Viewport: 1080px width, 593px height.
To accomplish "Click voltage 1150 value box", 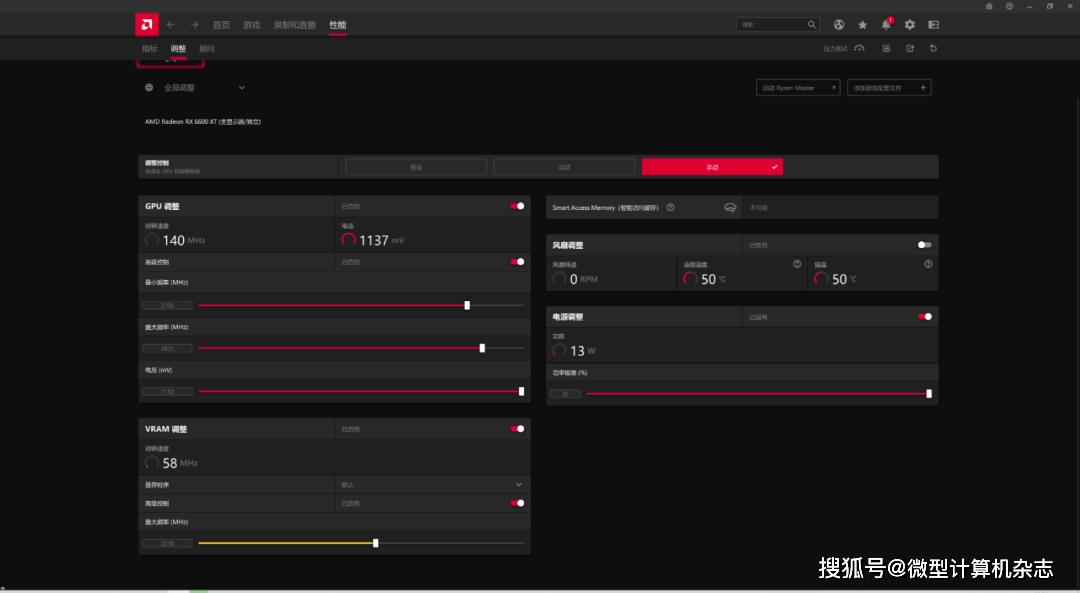I will 167,391.
